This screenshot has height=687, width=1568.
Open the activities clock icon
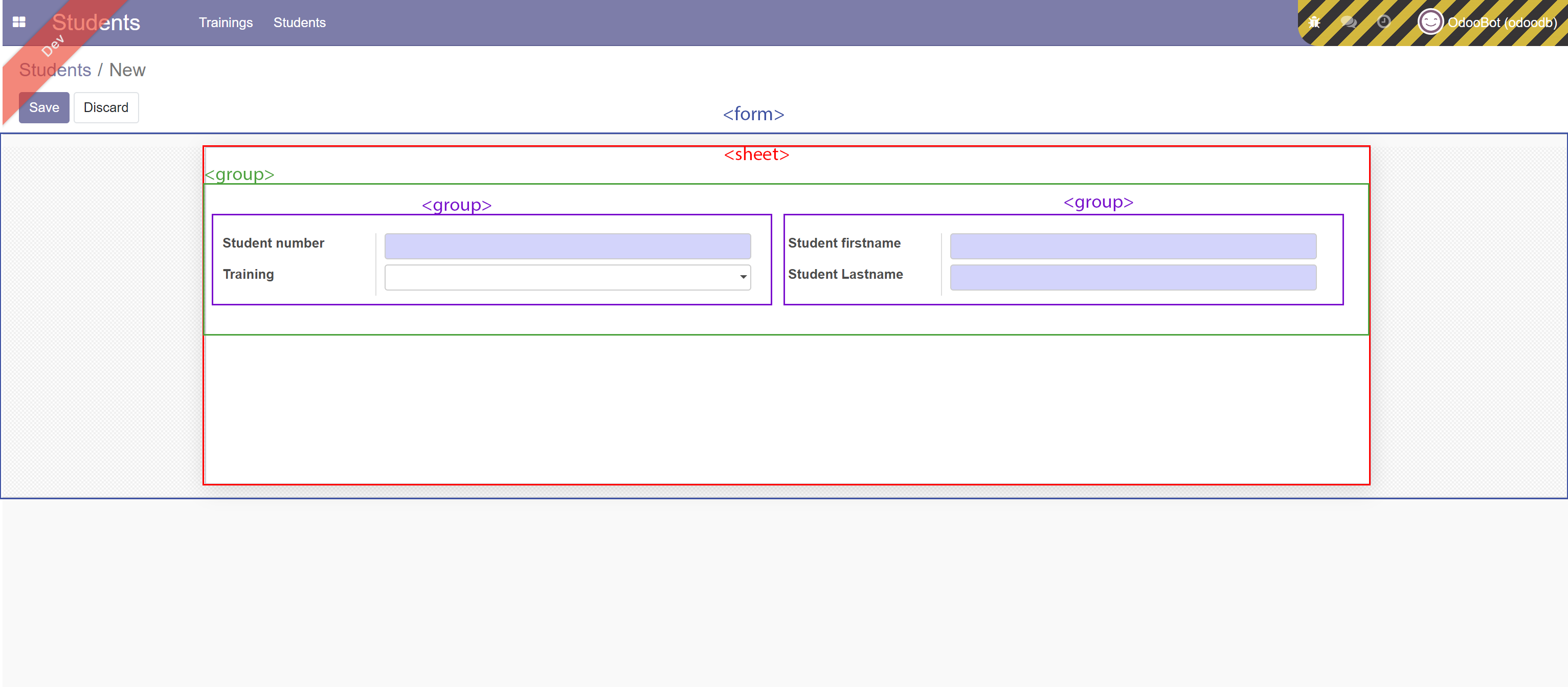coord(1383,23)
